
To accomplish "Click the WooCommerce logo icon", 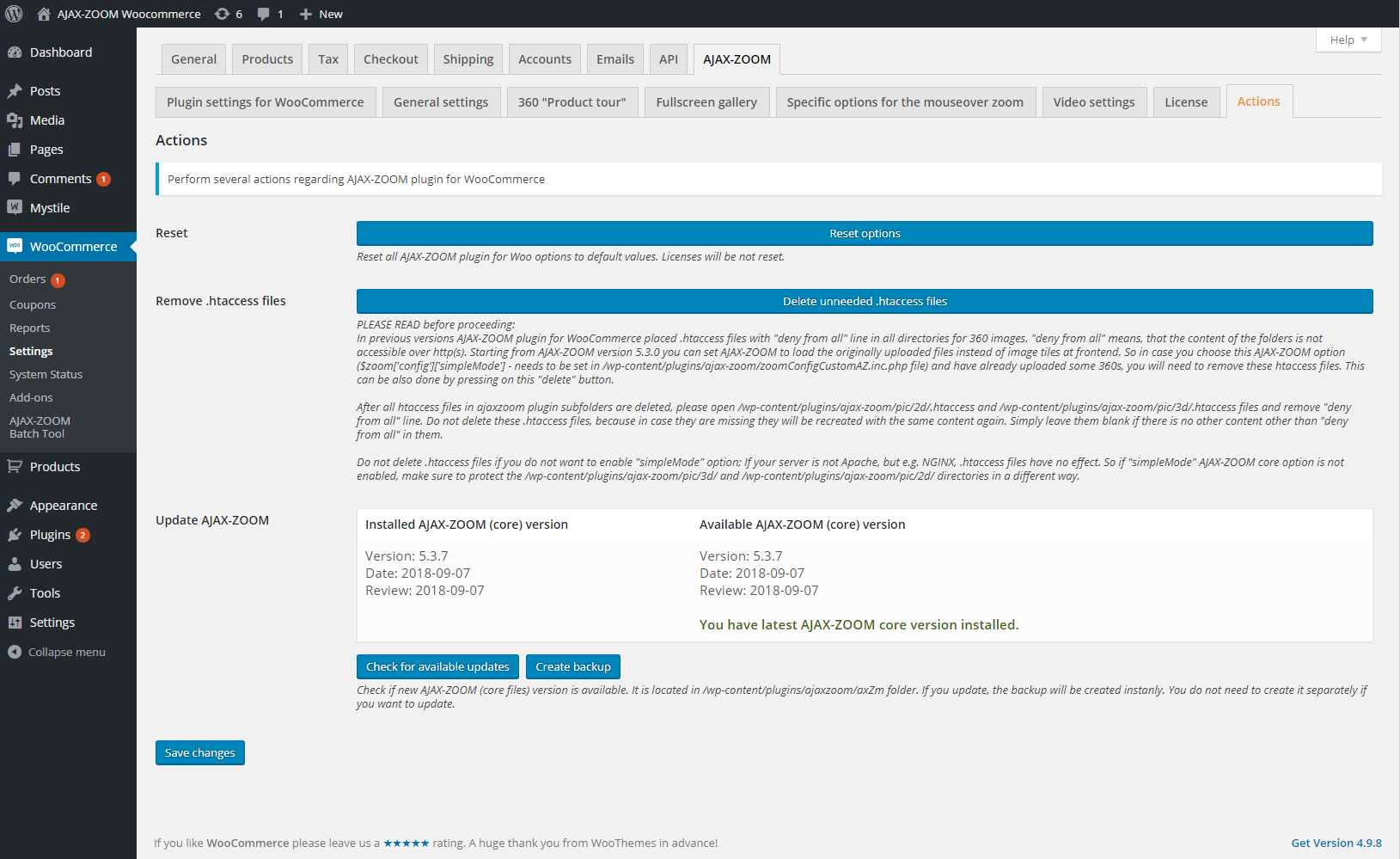I will point(15,246).
